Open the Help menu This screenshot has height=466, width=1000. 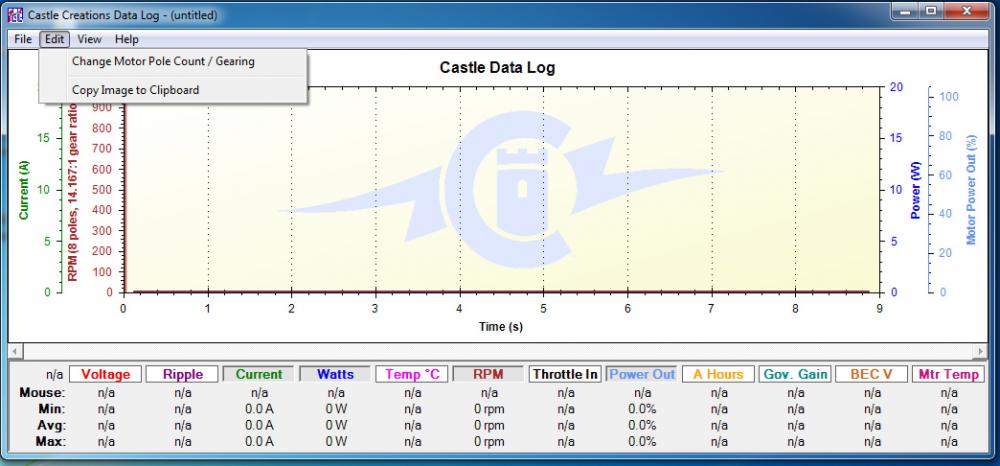pos(126,40)
